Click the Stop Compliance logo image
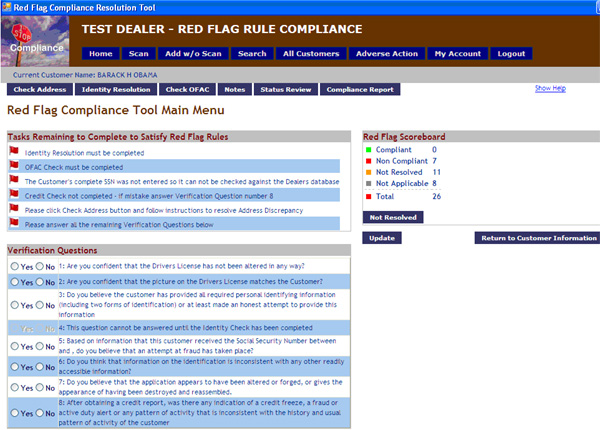This screenshot has height=430, width=600. click(x=35, y=41)
